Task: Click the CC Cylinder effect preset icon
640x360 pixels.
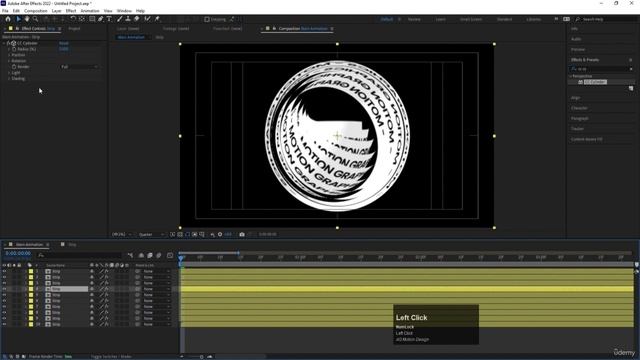Action: [580, 82]
